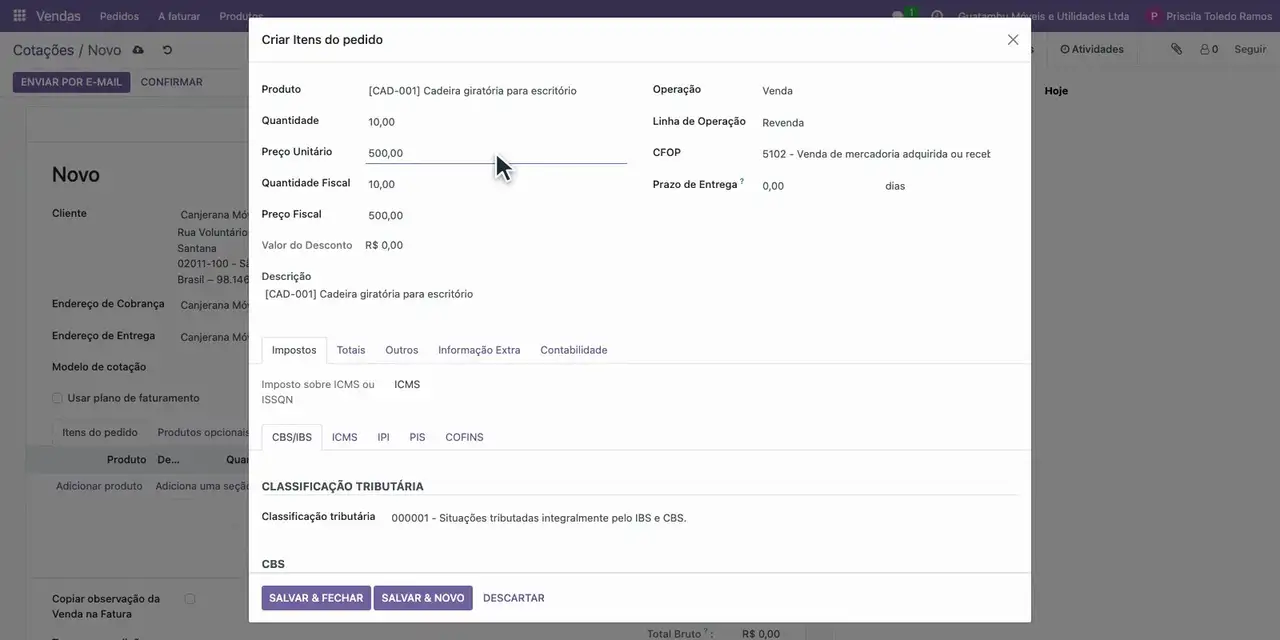The width and height of the screenshot is (1280, 640).
Task: Select the IPI tax tab
Action: pyautogui.click(x=383, y=437)
